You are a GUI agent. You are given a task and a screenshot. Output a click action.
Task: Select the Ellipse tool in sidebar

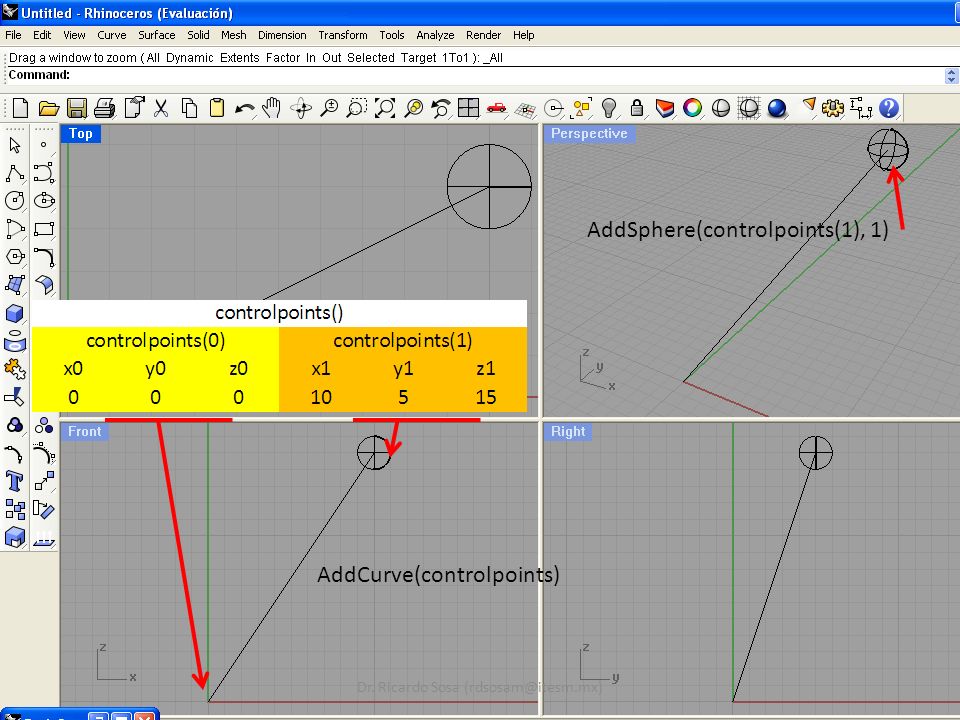(x=44, y=200)
